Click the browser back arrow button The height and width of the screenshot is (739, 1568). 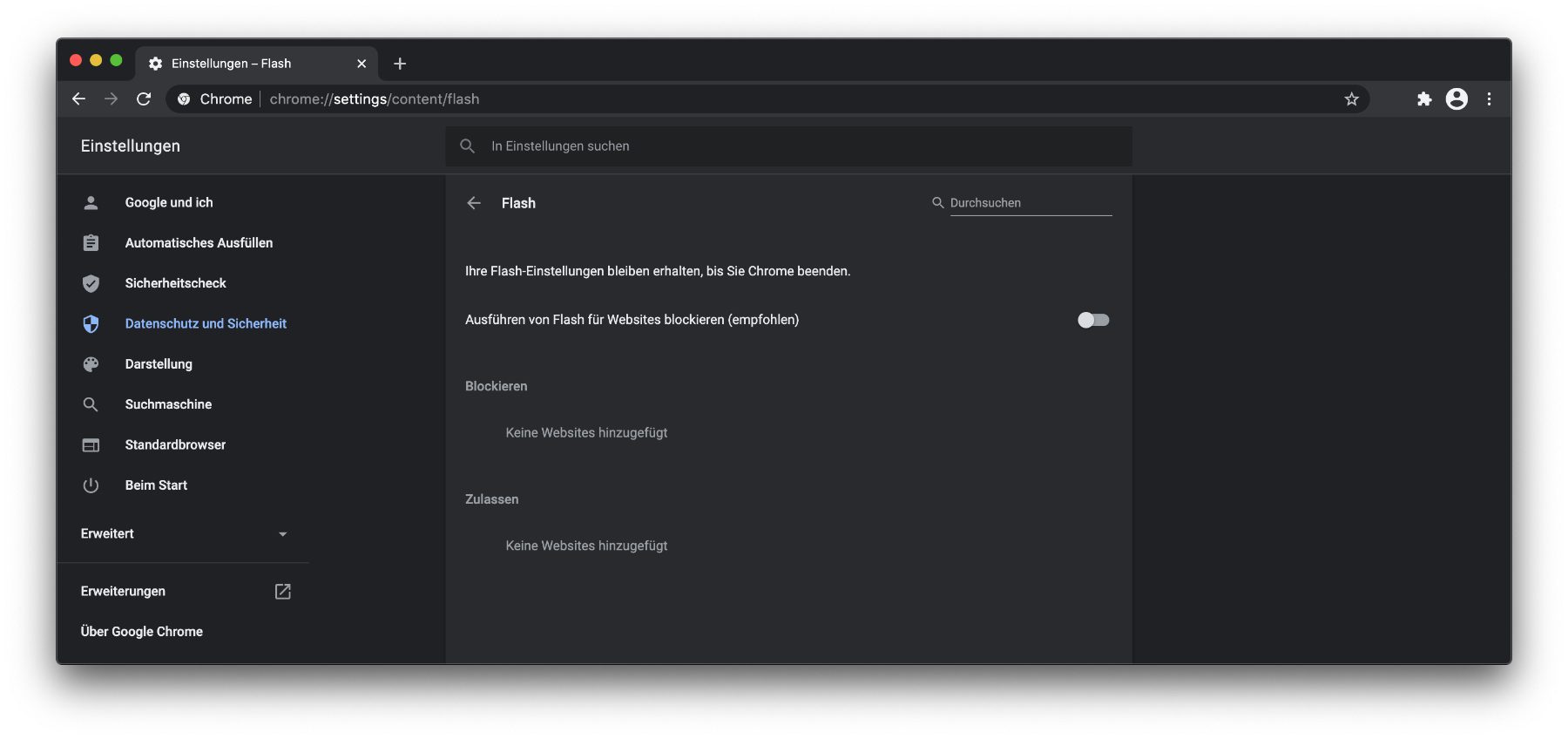point(78,99)
